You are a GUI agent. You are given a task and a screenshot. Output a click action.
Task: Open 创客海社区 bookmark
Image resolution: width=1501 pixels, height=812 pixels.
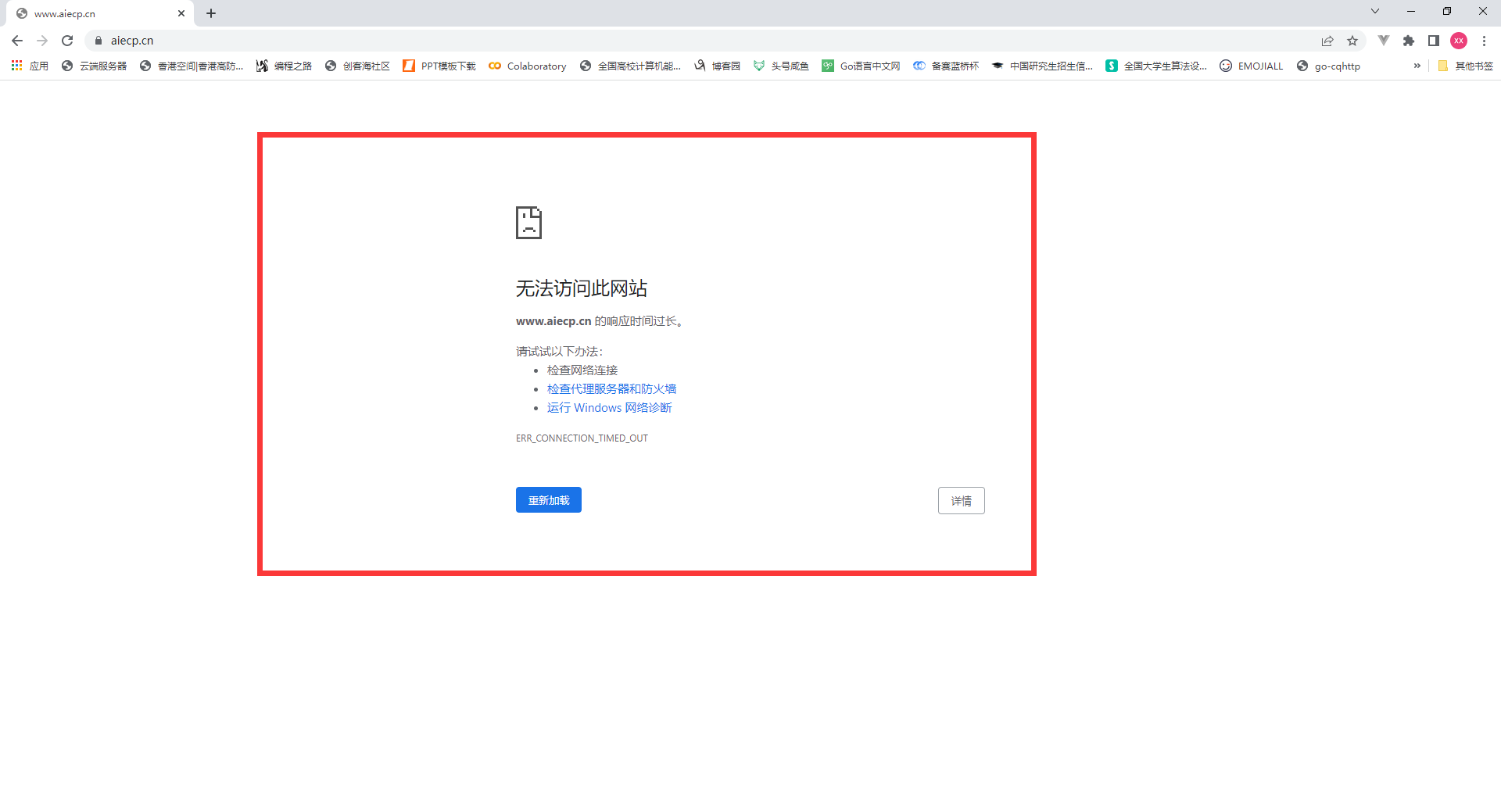(x=357, y=66)
